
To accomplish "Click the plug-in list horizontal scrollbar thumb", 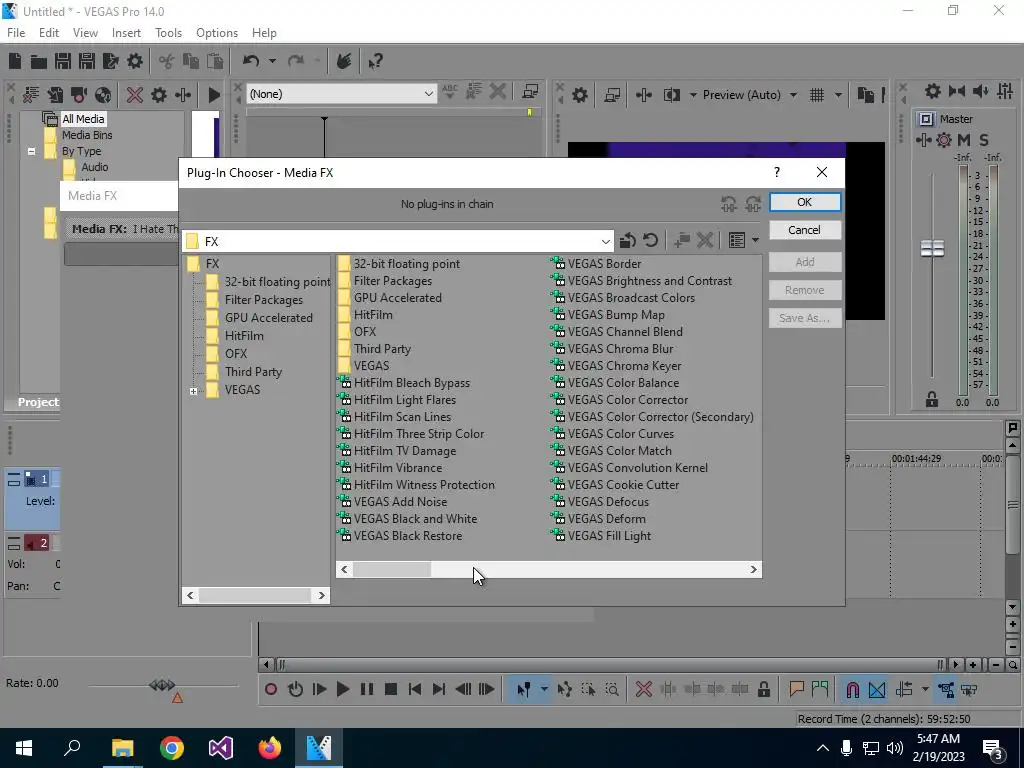I will (392, 569).
